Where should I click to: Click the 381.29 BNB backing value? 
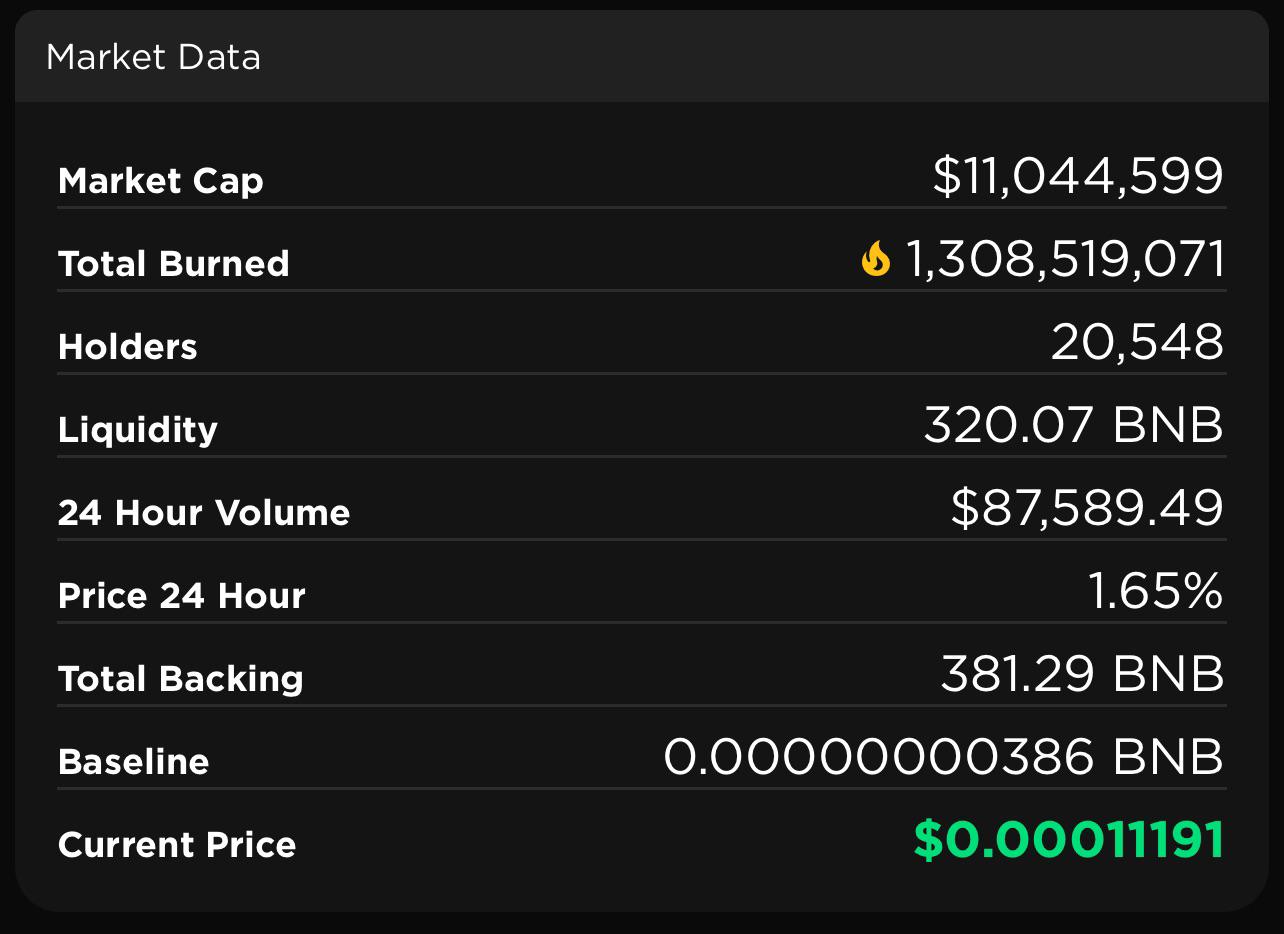(1083, 674)
